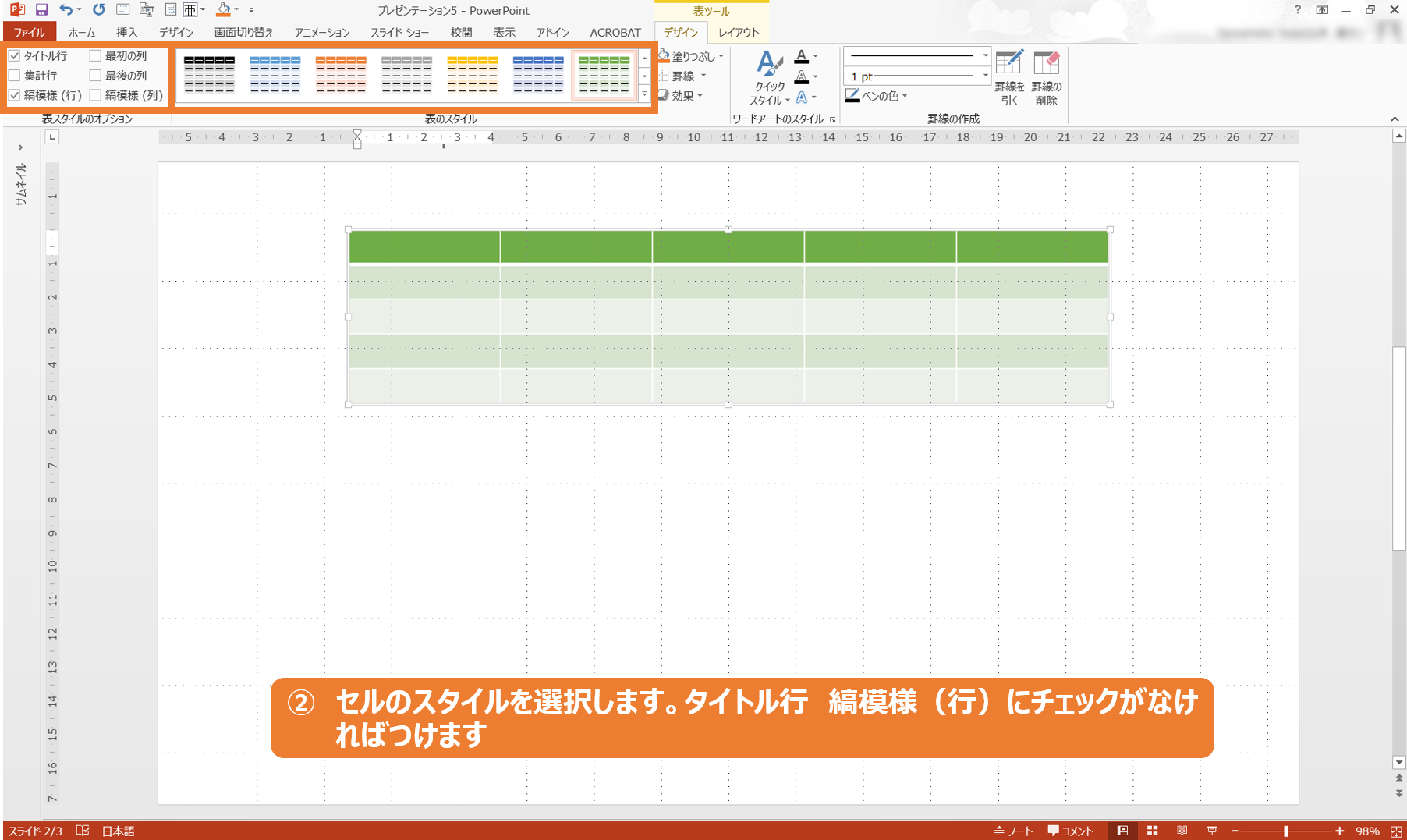Viewport: 1407px width, 840px height.
Task: Open the コメント (Comments) pane
Action: pos(1071,831)
